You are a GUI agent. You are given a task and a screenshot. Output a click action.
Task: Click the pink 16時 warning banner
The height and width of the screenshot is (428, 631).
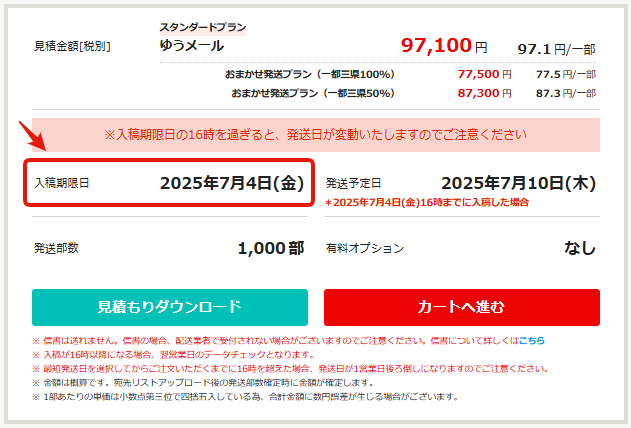[316, 135]
